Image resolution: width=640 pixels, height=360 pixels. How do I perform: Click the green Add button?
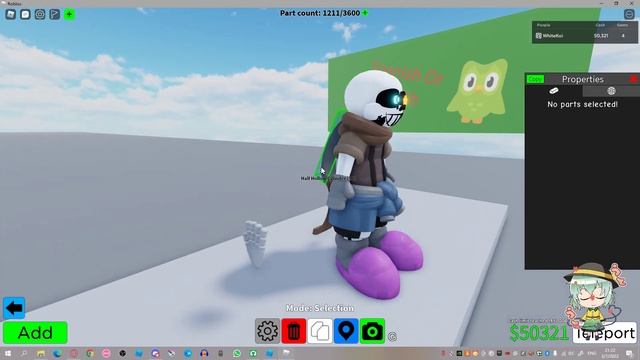[35, 333]
